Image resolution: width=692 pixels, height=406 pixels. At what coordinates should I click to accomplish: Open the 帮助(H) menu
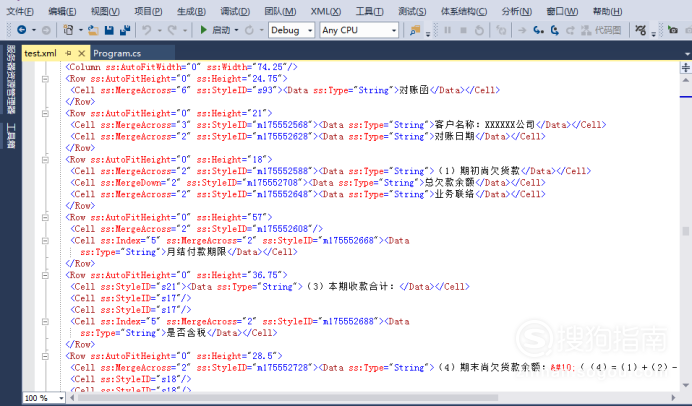(608, 11)
